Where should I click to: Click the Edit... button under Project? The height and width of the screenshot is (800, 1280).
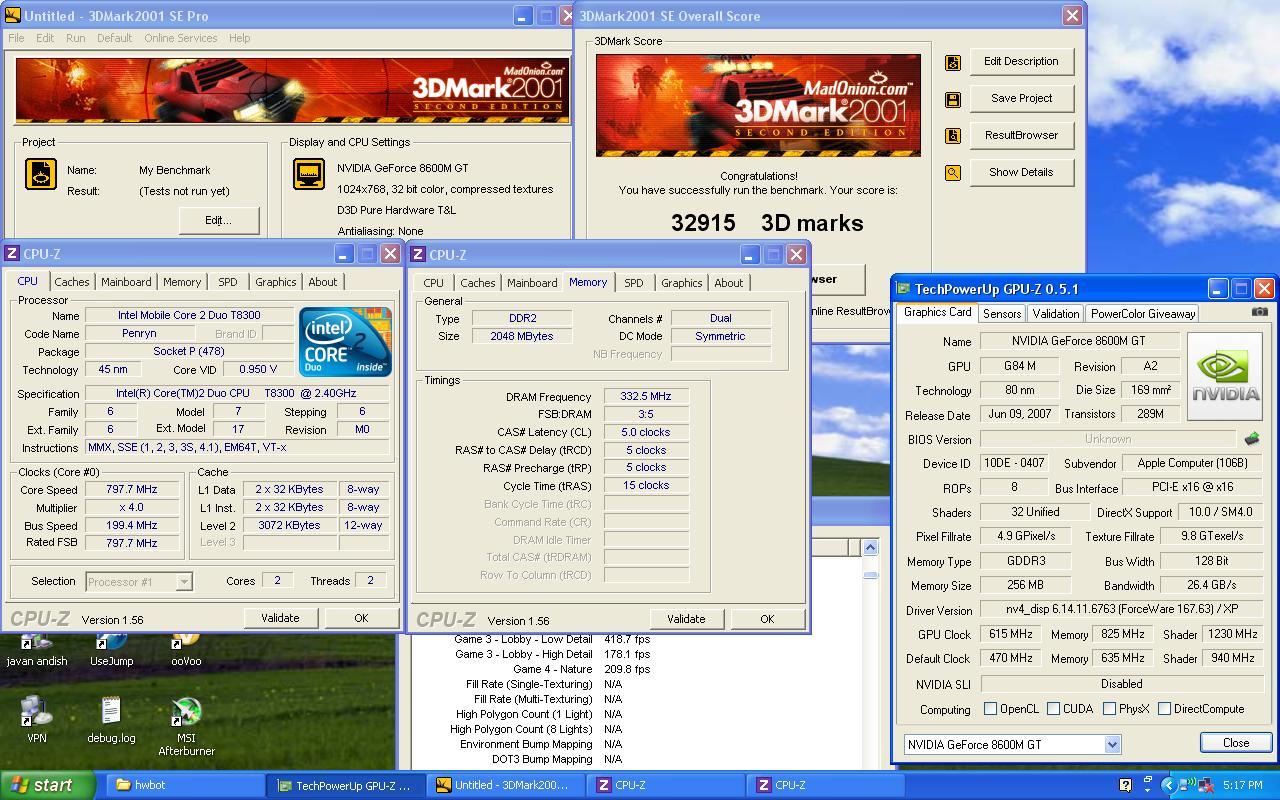(218, 220)
